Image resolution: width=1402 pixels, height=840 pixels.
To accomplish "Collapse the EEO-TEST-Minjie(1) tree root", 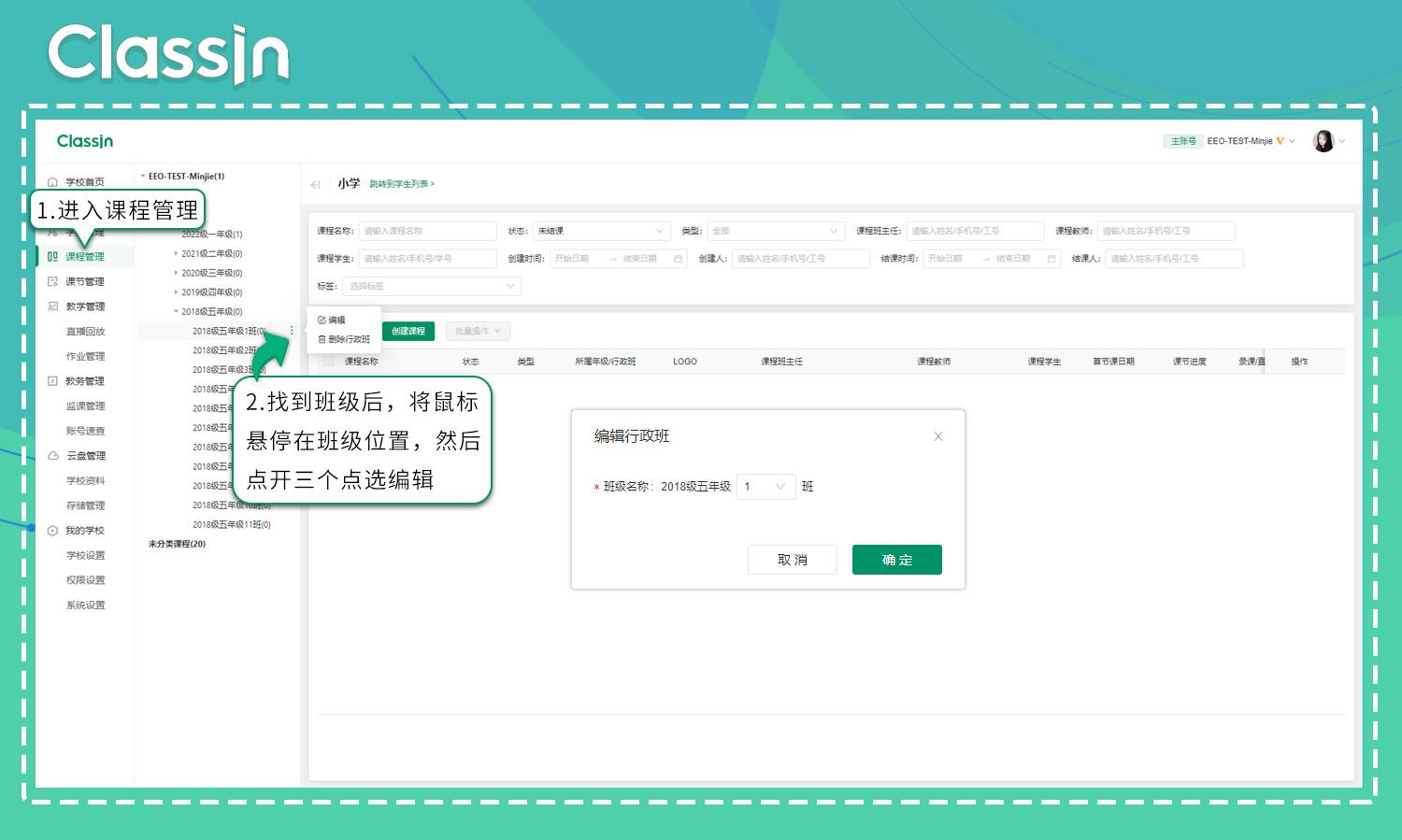I will (143, 176).
